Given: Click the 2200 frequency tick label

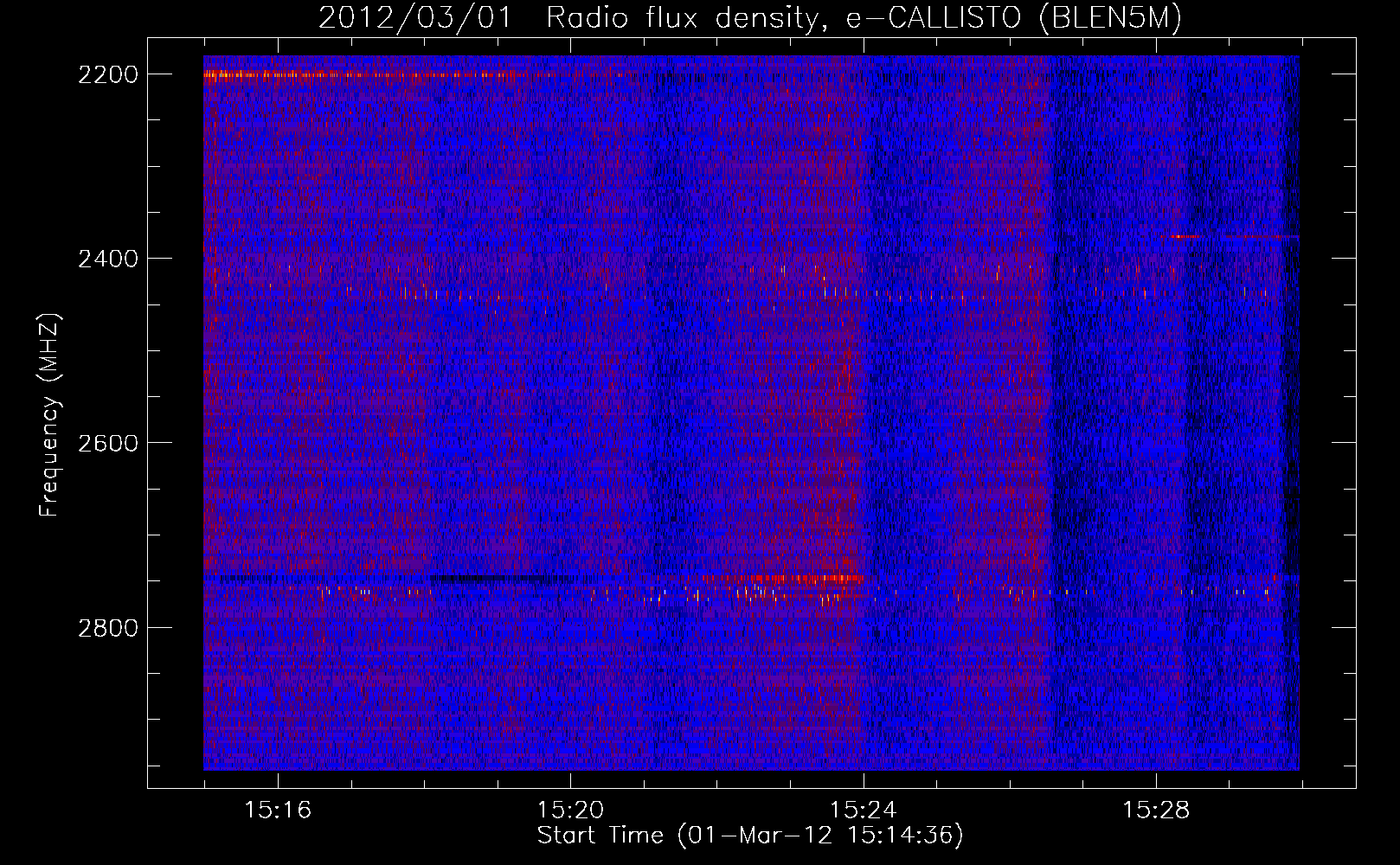Looking at the screenshot, I should point(108,74).
